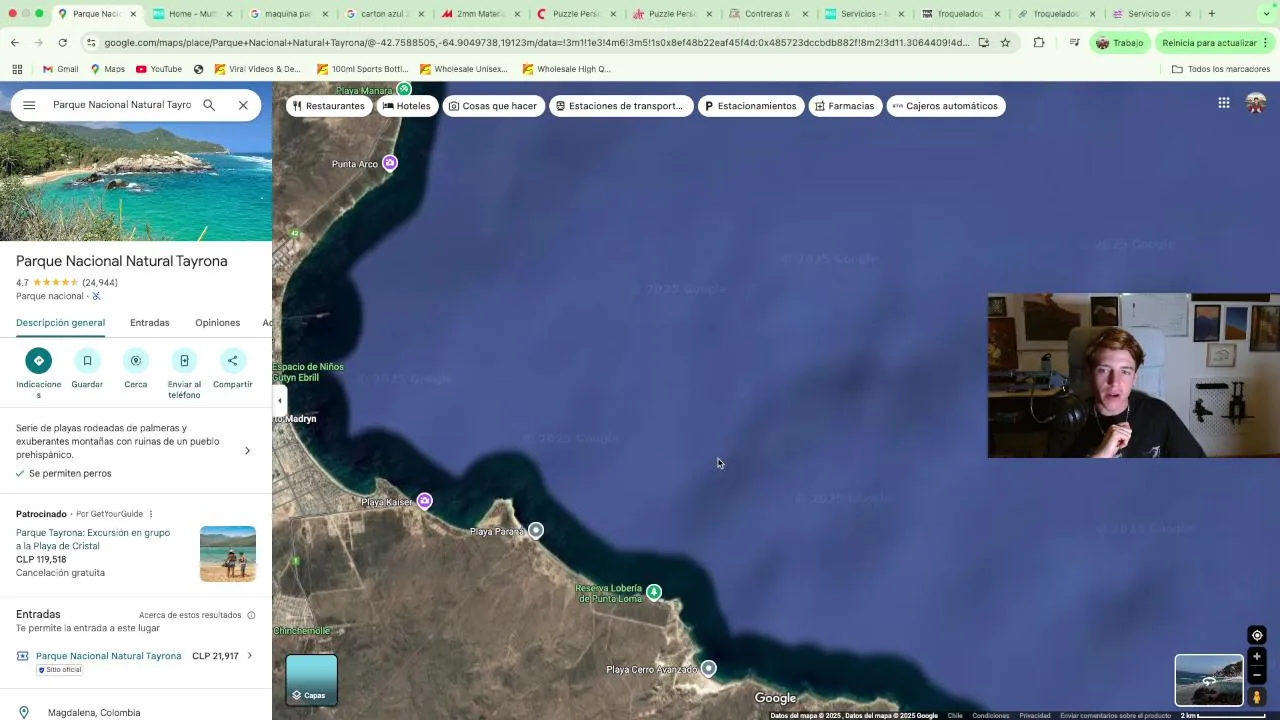Filter map by Estaciones de transporte

click(621, 106)
